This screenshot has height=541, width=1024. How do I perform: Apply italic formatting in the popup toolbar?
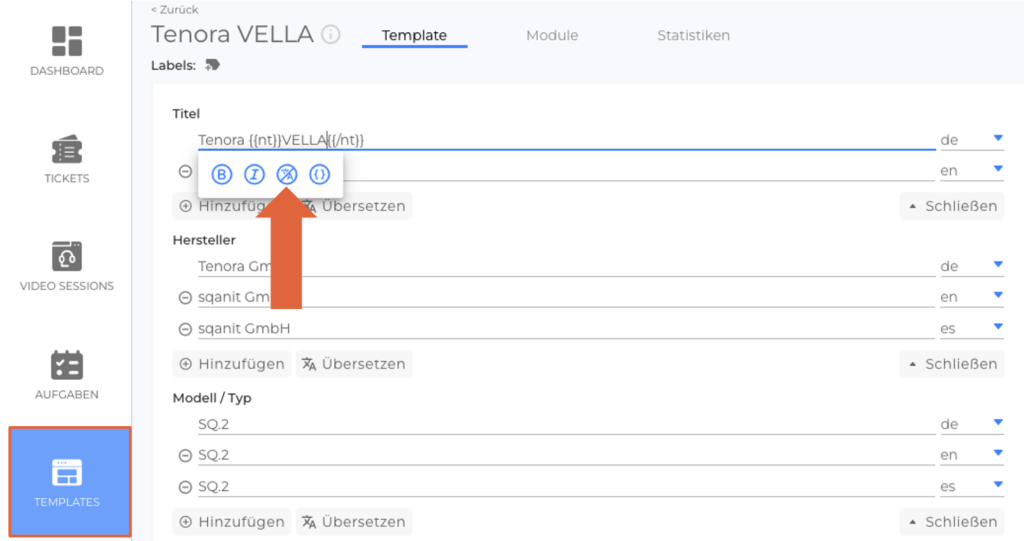[x=255, y=175]
